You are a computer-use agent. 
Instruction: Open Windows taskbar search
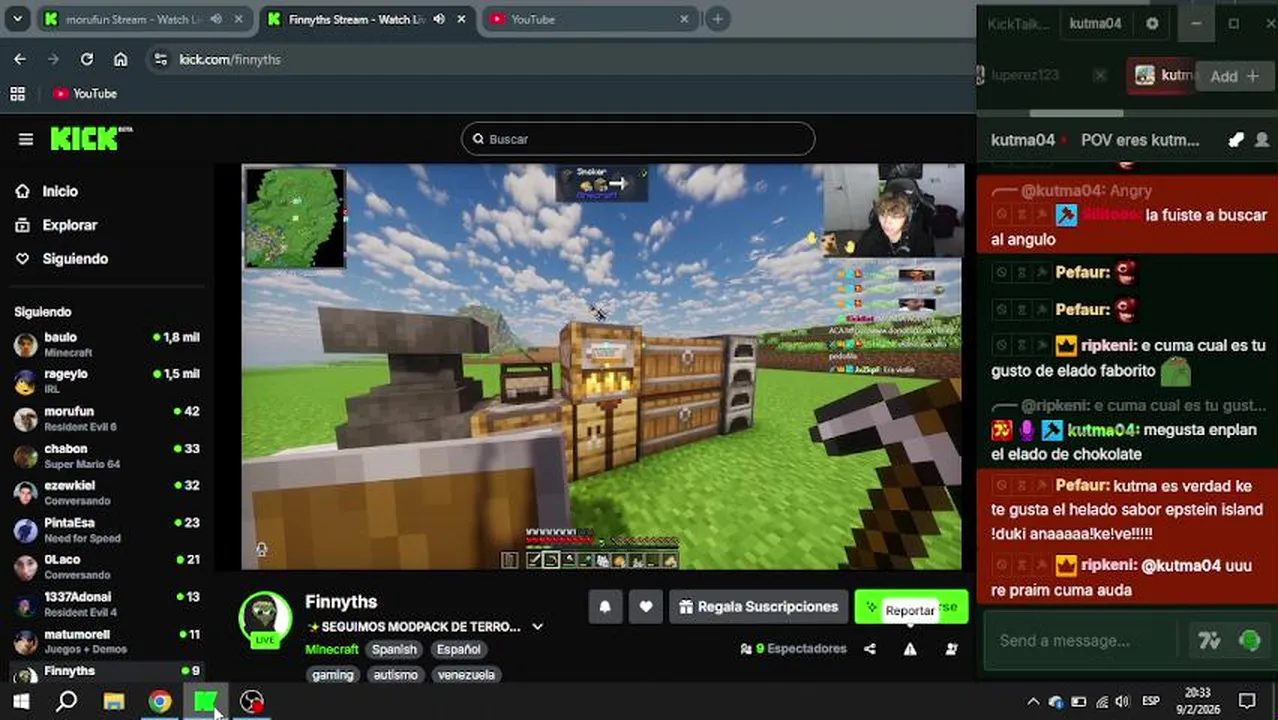(67, 701)
